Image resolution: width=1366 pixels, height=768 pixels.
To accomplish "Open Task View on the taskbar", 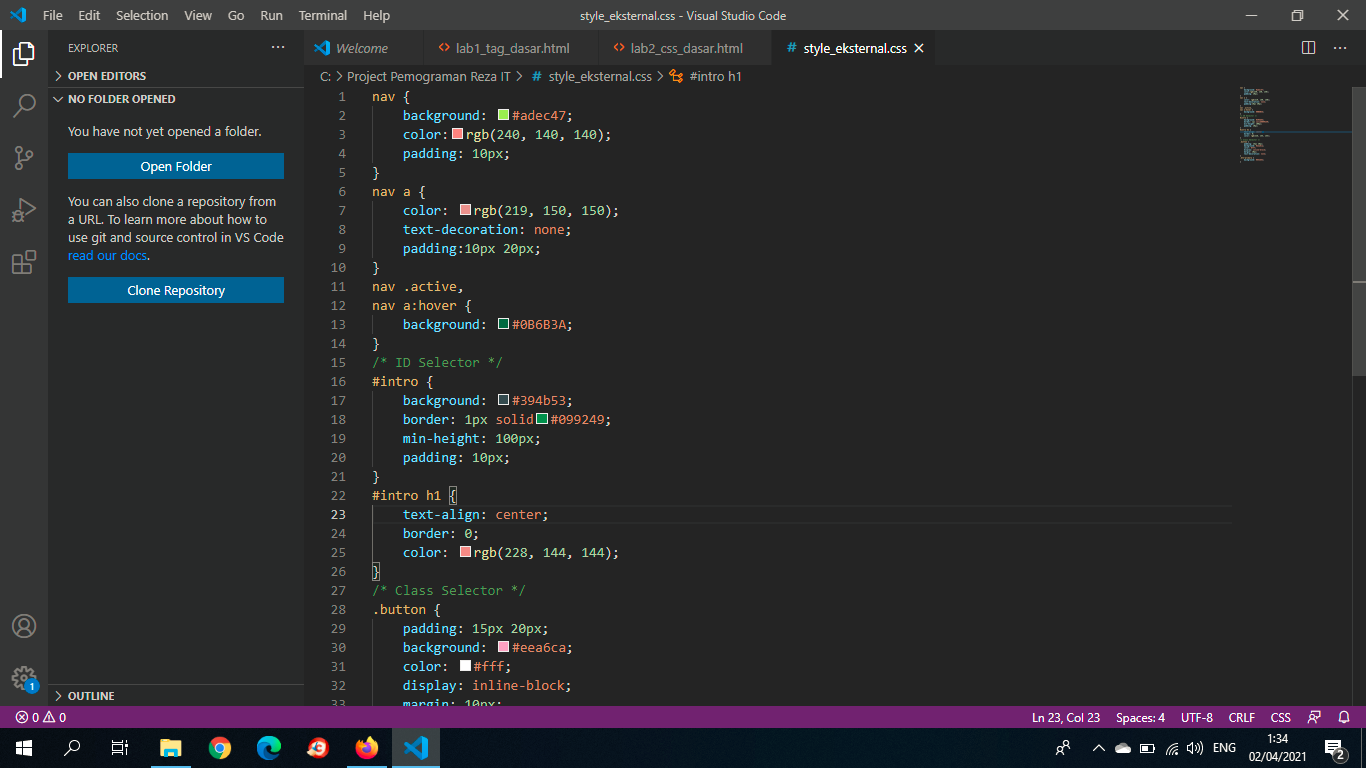I will click(120, 748).
